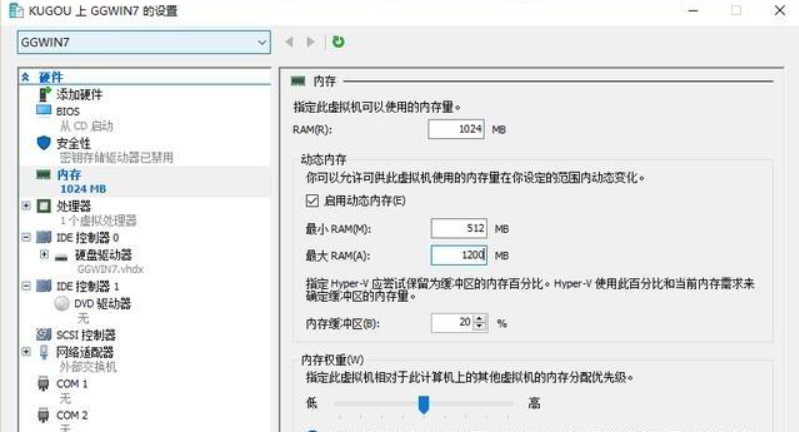Viewport: 799px width, 438px height.
Task: Open the GGWIN7 virtual machine dropdown
Action: [144, 42]
